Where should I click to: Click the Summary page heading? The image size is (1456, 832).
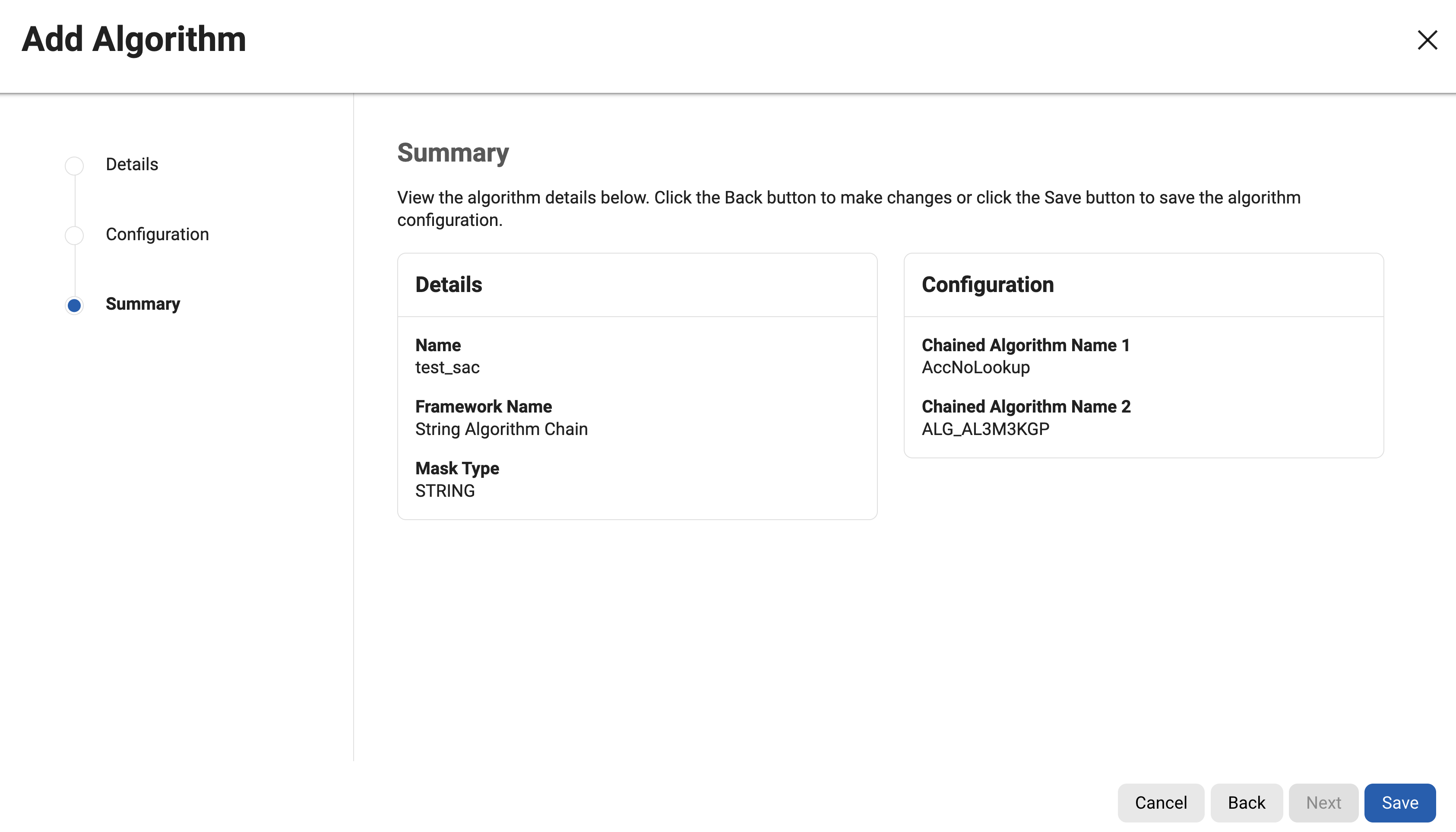453,152
